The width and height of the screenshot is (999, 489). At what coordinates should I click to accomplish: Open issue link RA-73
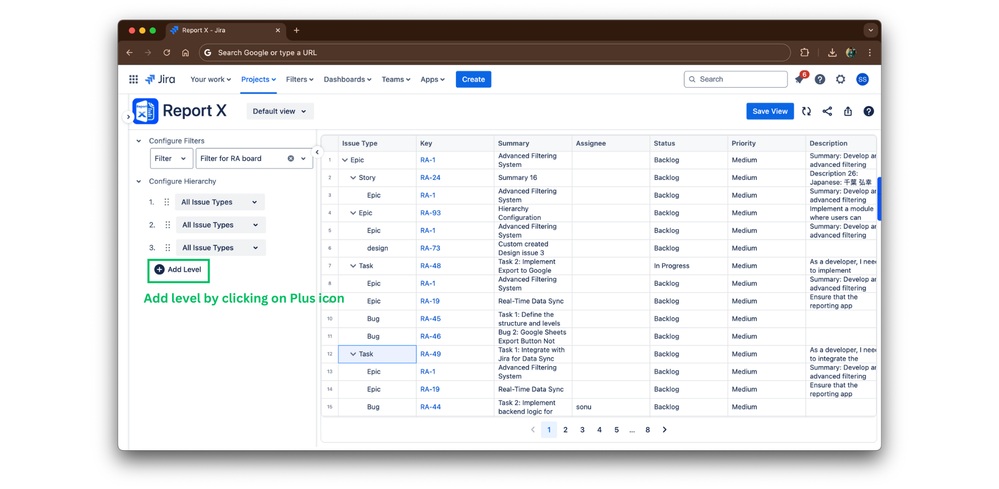pyautogui.click(x=430, y=248)
